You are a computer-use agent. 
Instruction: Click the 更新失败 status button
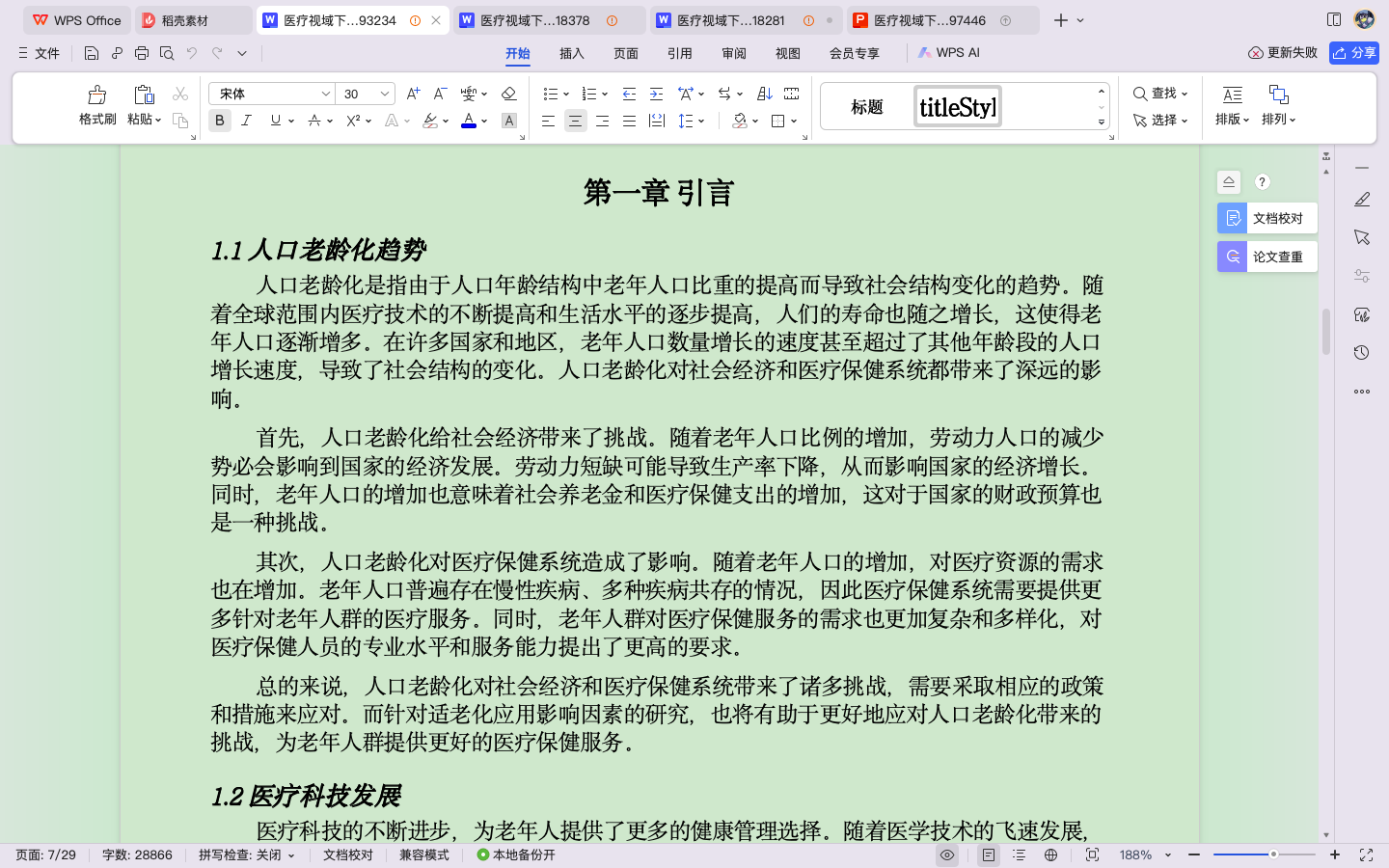point(1283,53)
